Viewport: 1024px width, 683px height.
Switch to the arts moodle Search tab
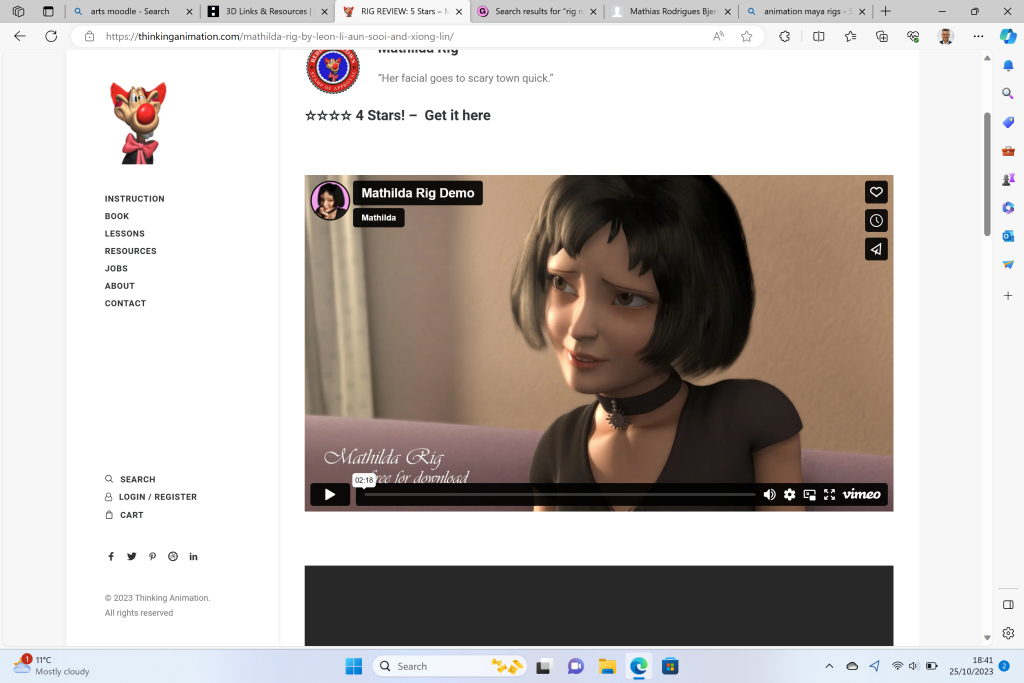133,11
